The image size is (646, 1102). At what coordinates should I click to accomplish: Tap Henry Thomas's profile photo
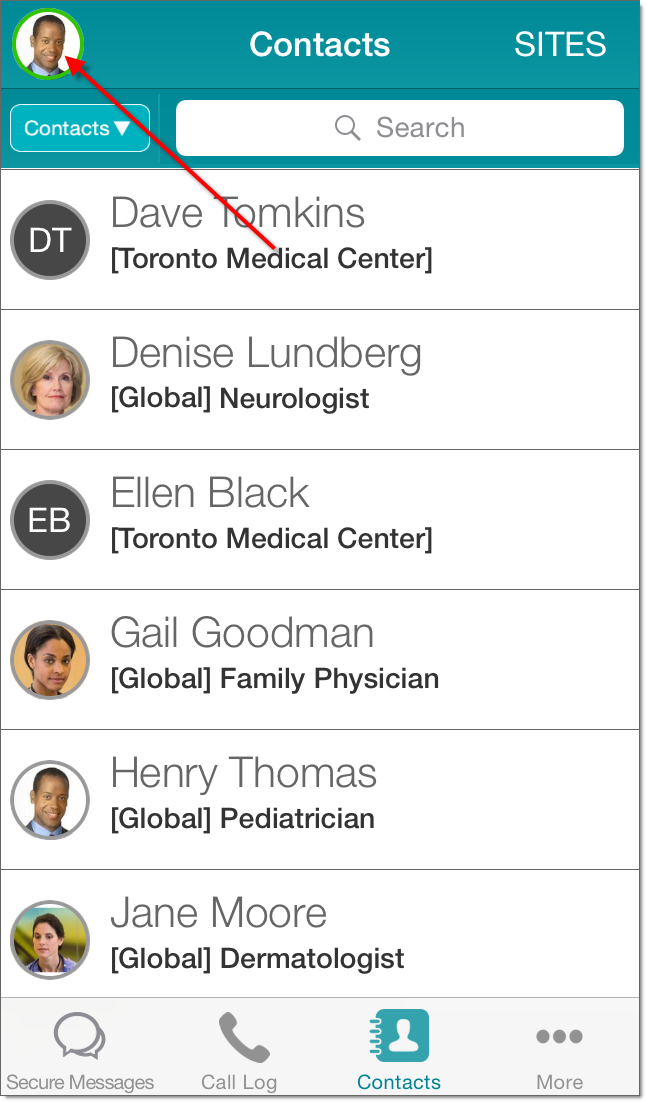[50, 800]
